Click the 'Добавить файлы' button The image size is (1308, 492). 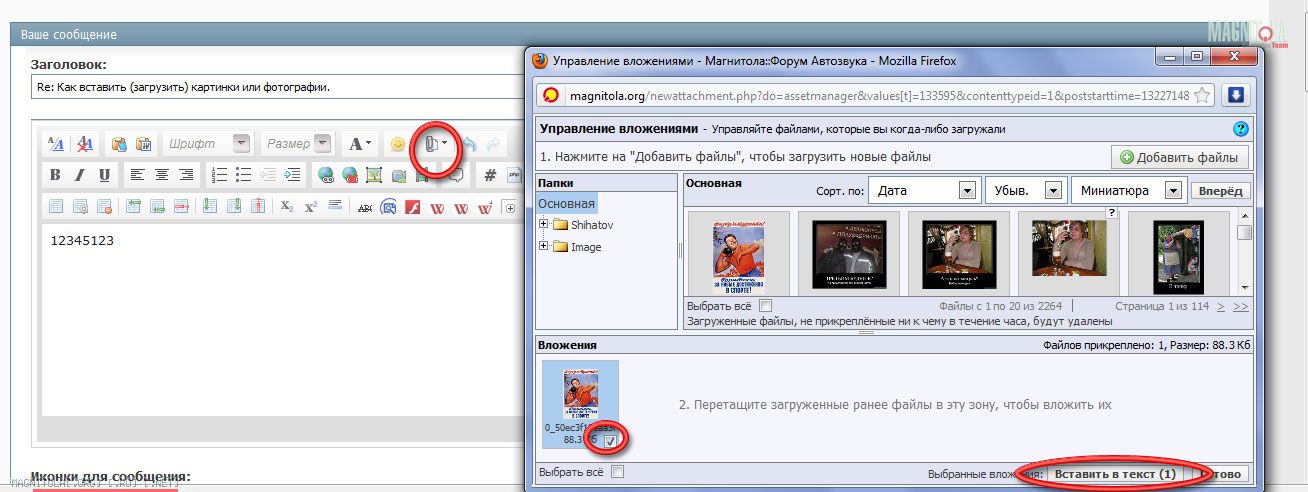pyautogui.click(x=1180, y=157)
